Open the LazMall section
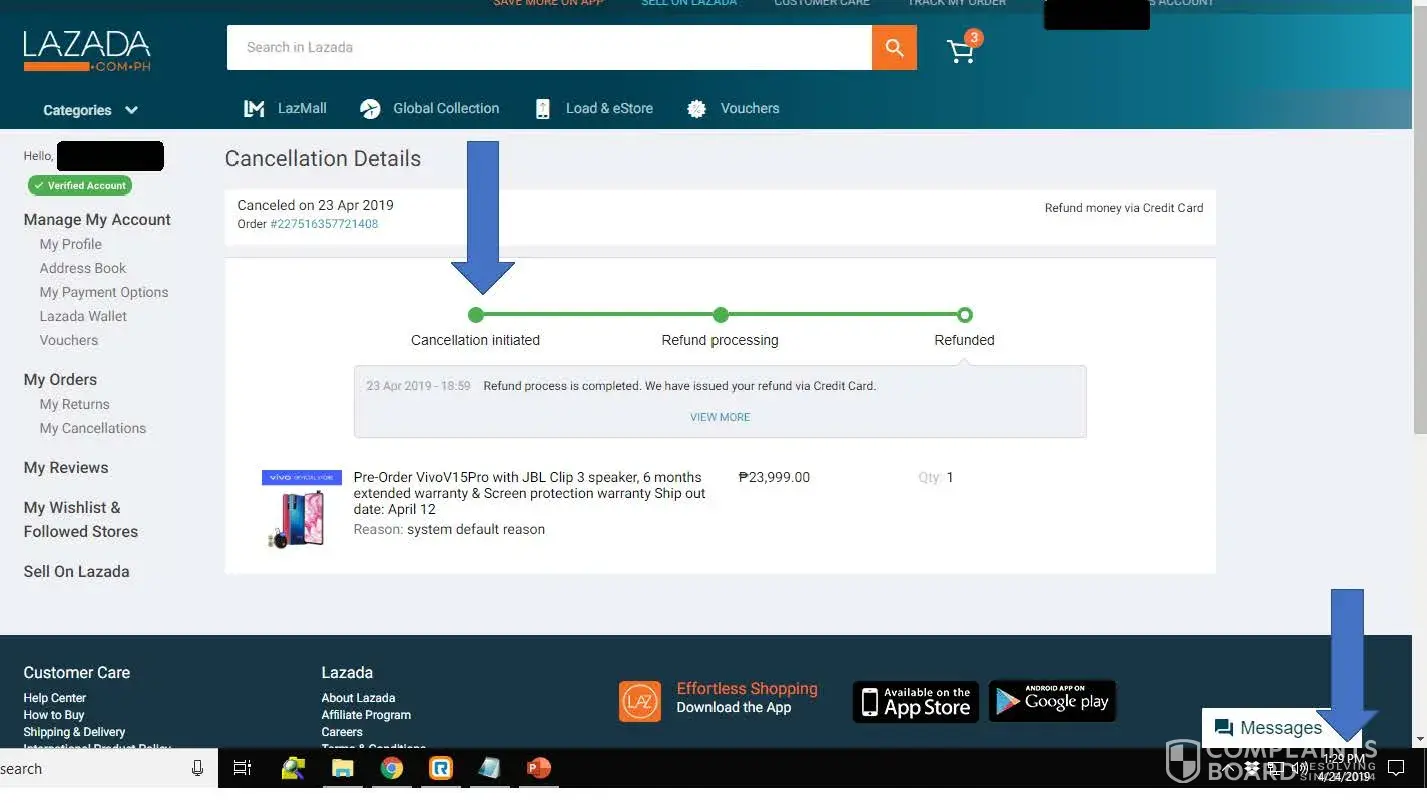 (302, 108)
